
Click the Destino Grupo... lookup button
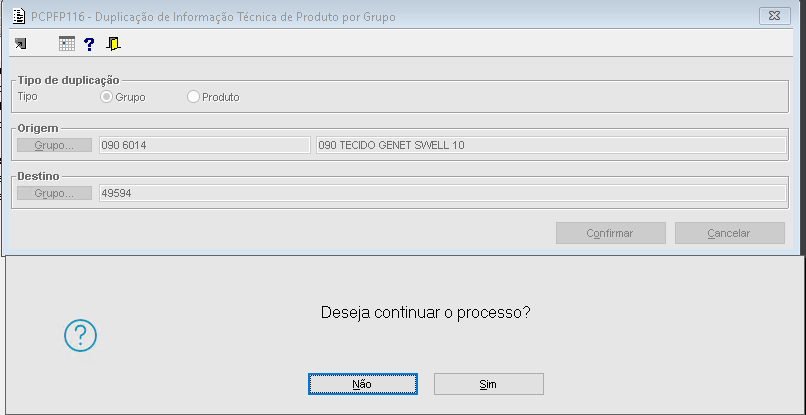point(54,193)
